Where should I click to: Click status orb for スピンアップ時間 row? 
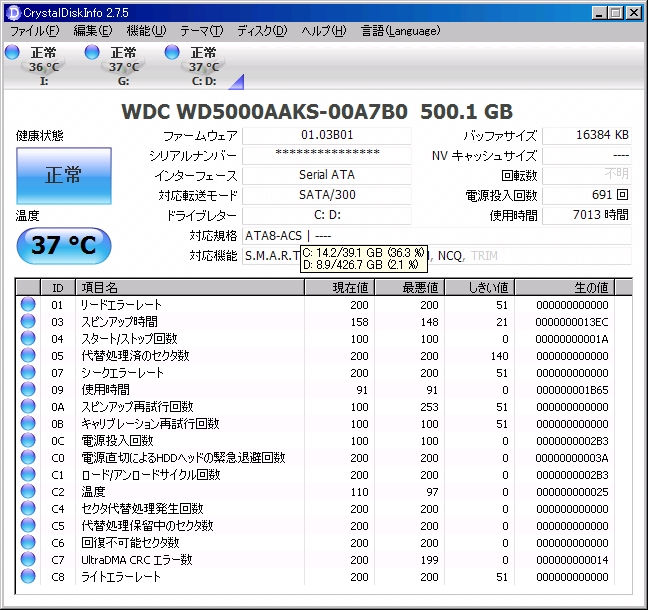point(28,321)
